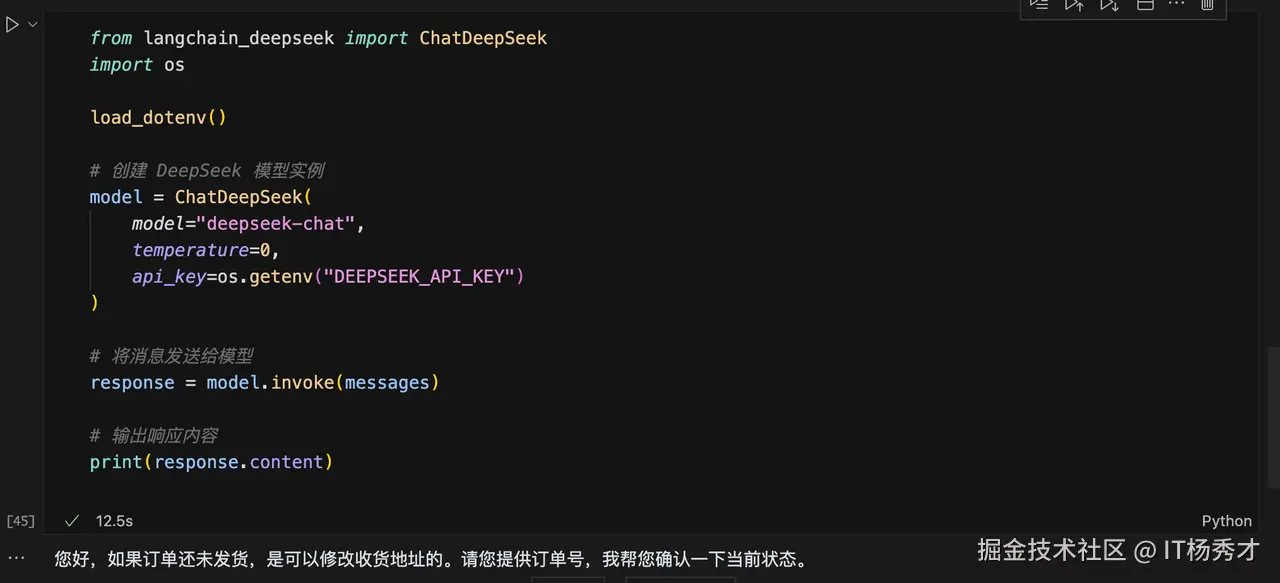Click the [45] execution count label

(20, 521)
